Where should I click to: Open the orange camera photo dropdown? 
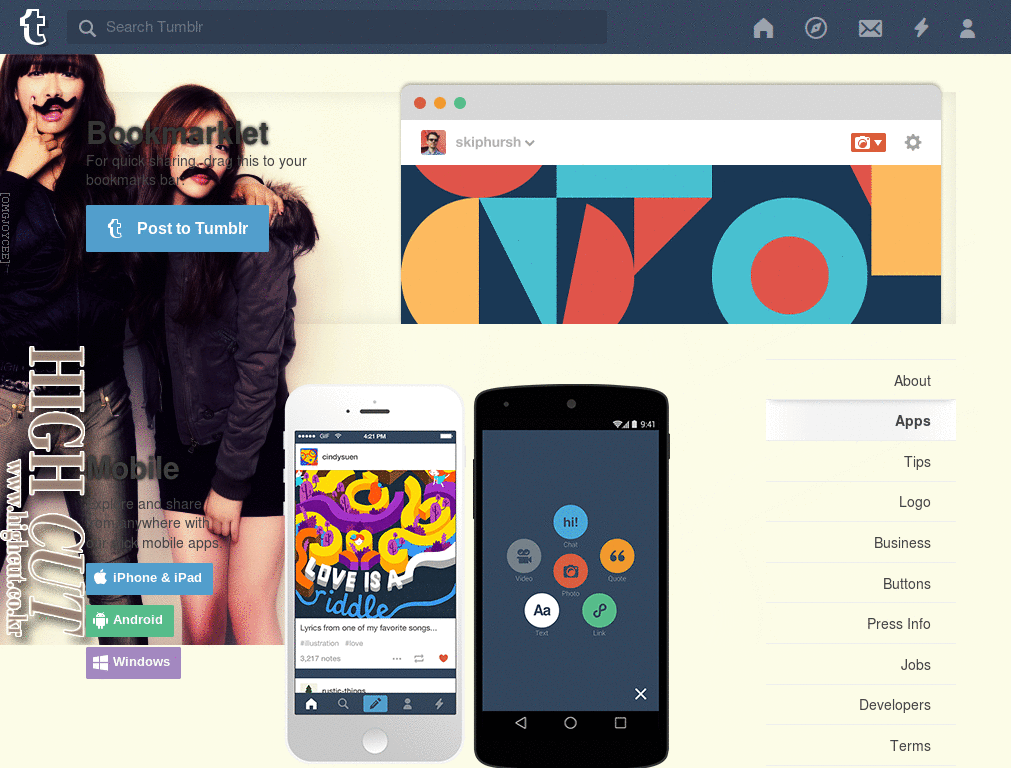[868, 142]
